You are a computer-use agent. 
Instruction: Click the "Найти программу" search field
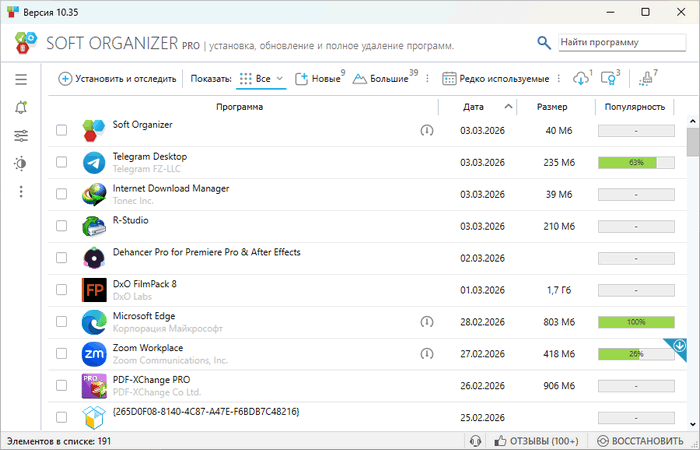(614, 43)
